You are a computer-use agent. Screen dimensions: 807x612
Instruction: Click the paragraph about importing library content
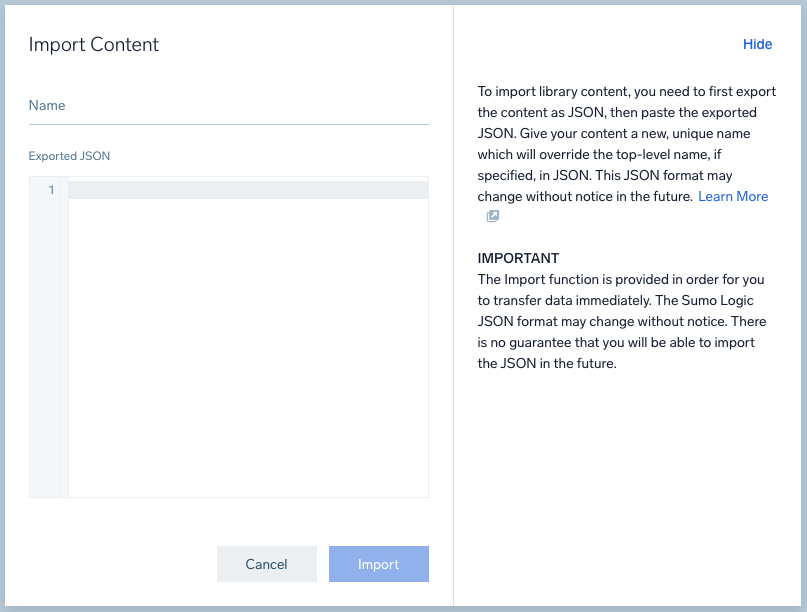click(x=626, y=144)
